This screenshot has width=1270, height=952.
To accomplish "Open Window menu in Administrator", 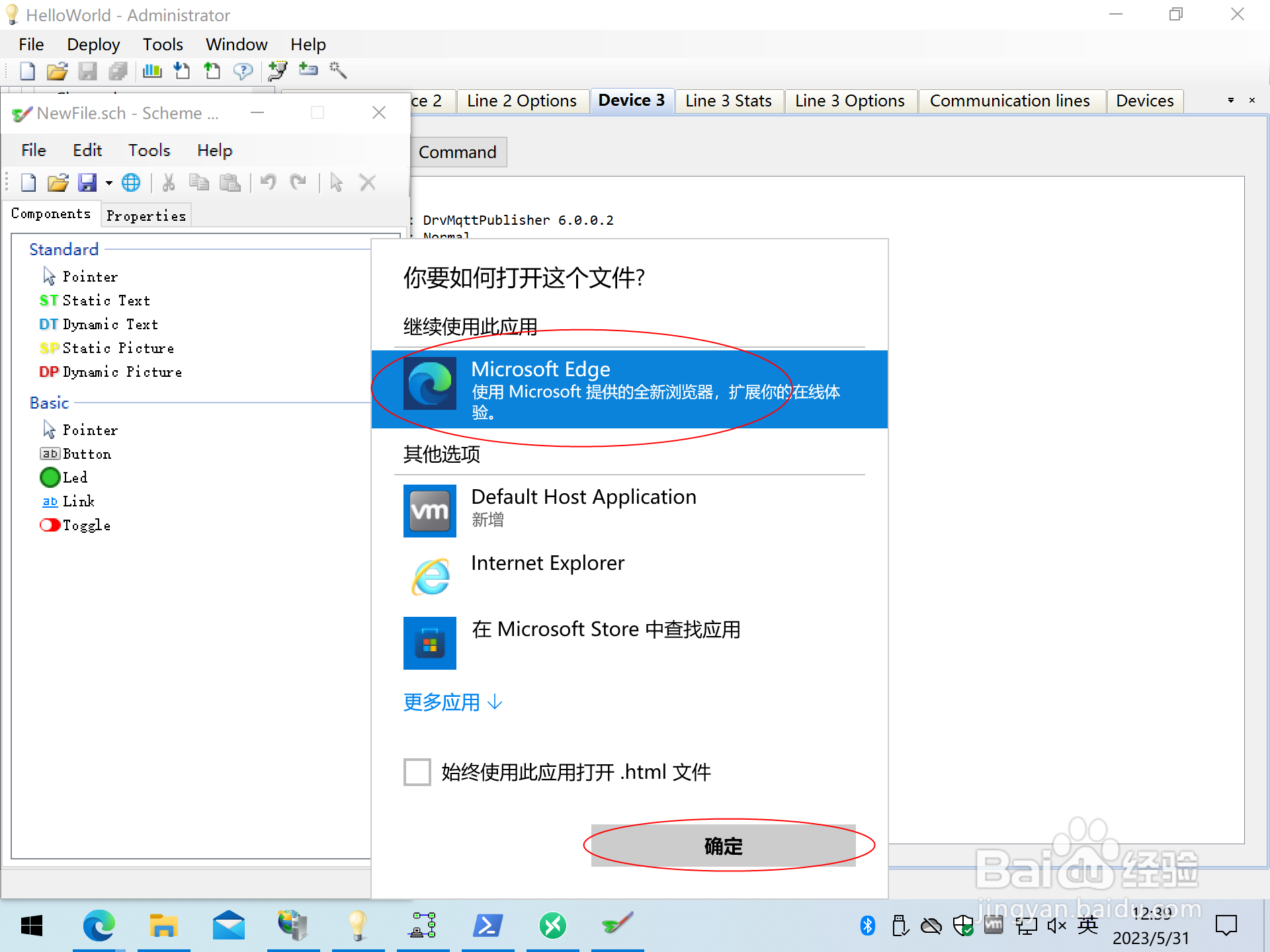I will coord(236,44).
